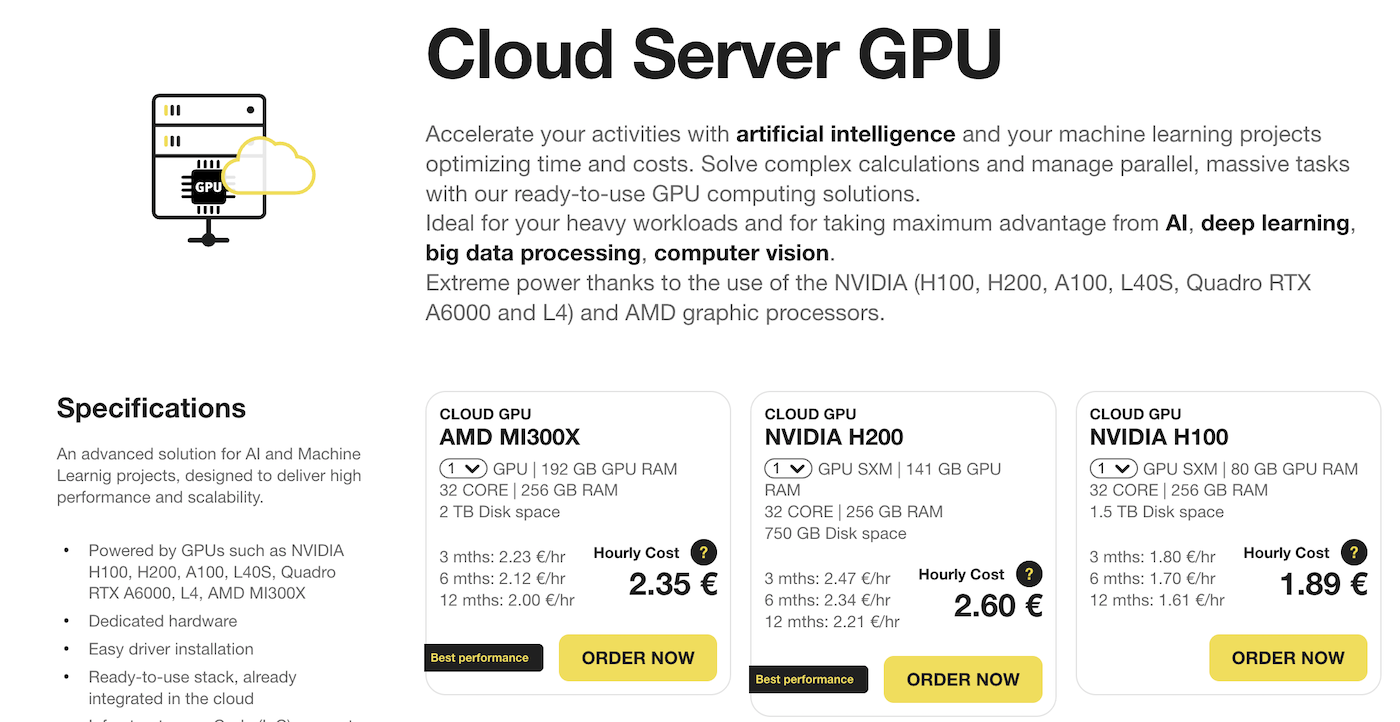Click the Best performance badge on NVIDIA H200 card
1400x722 pixels.
[x=808, y=679]
